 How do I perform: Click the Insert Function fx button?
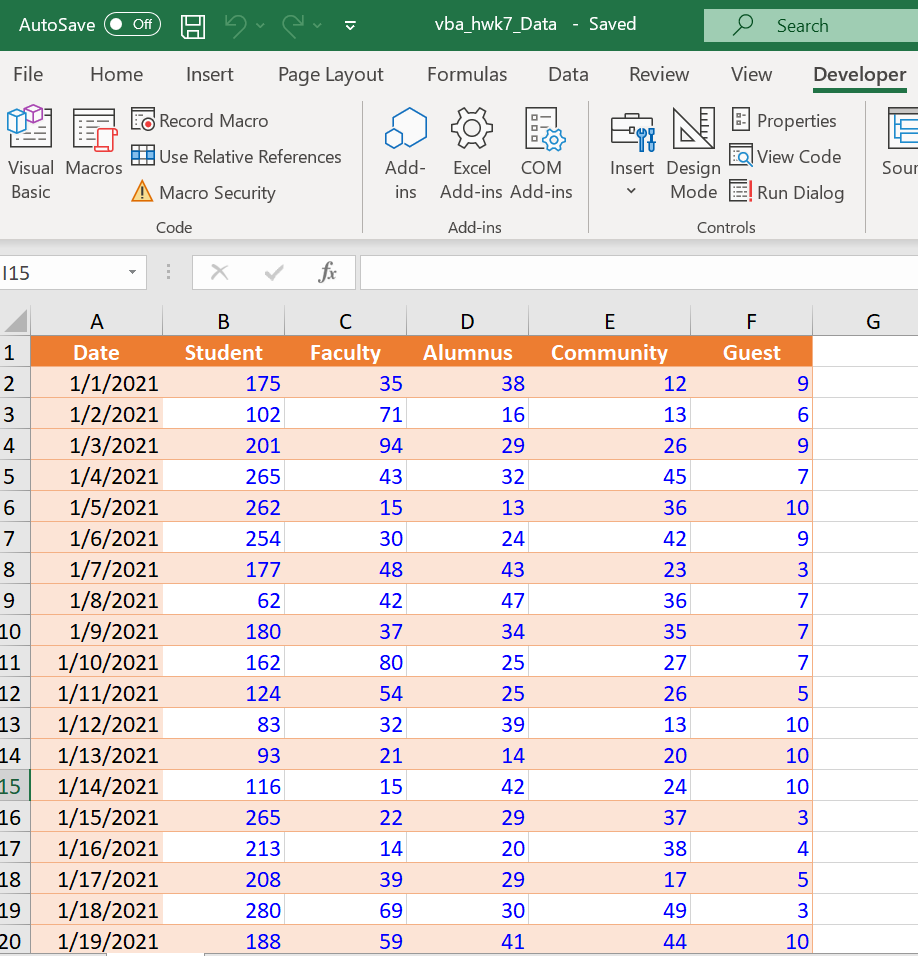327,273
